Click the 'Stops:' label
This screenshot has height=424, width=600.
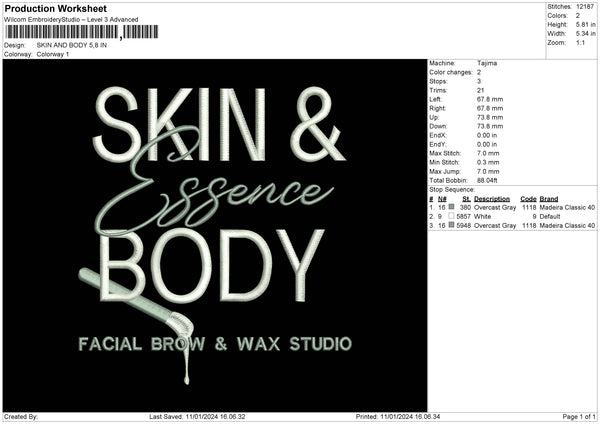(438, 82)
